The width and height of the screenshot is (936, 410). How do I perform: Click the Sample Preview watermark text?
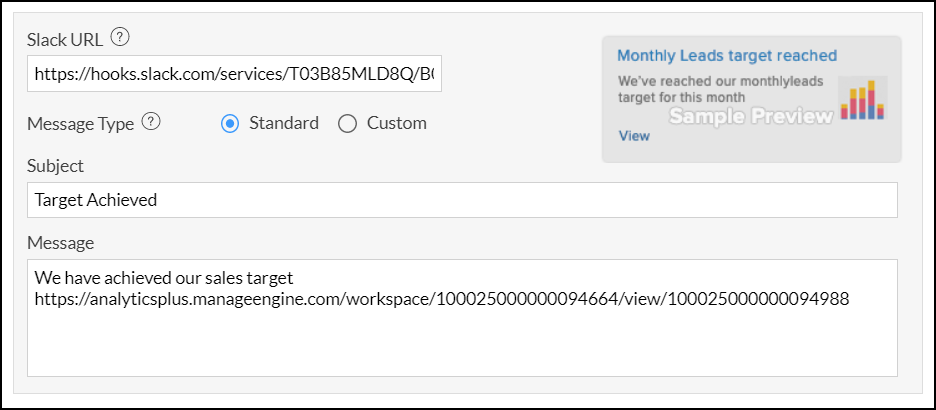(750, 116)
